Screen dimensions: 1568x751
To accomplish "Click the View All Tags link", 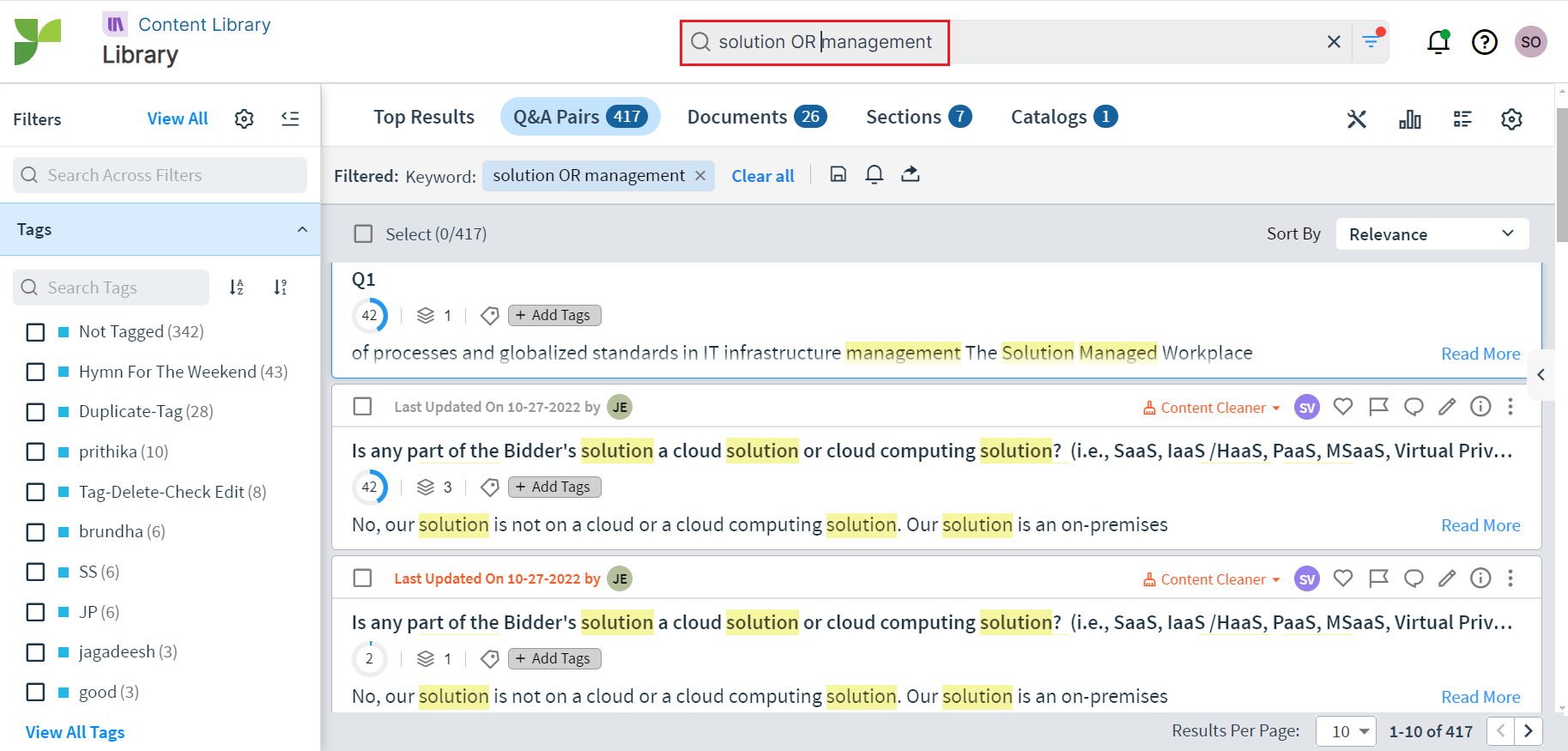I will coord(76,732).
